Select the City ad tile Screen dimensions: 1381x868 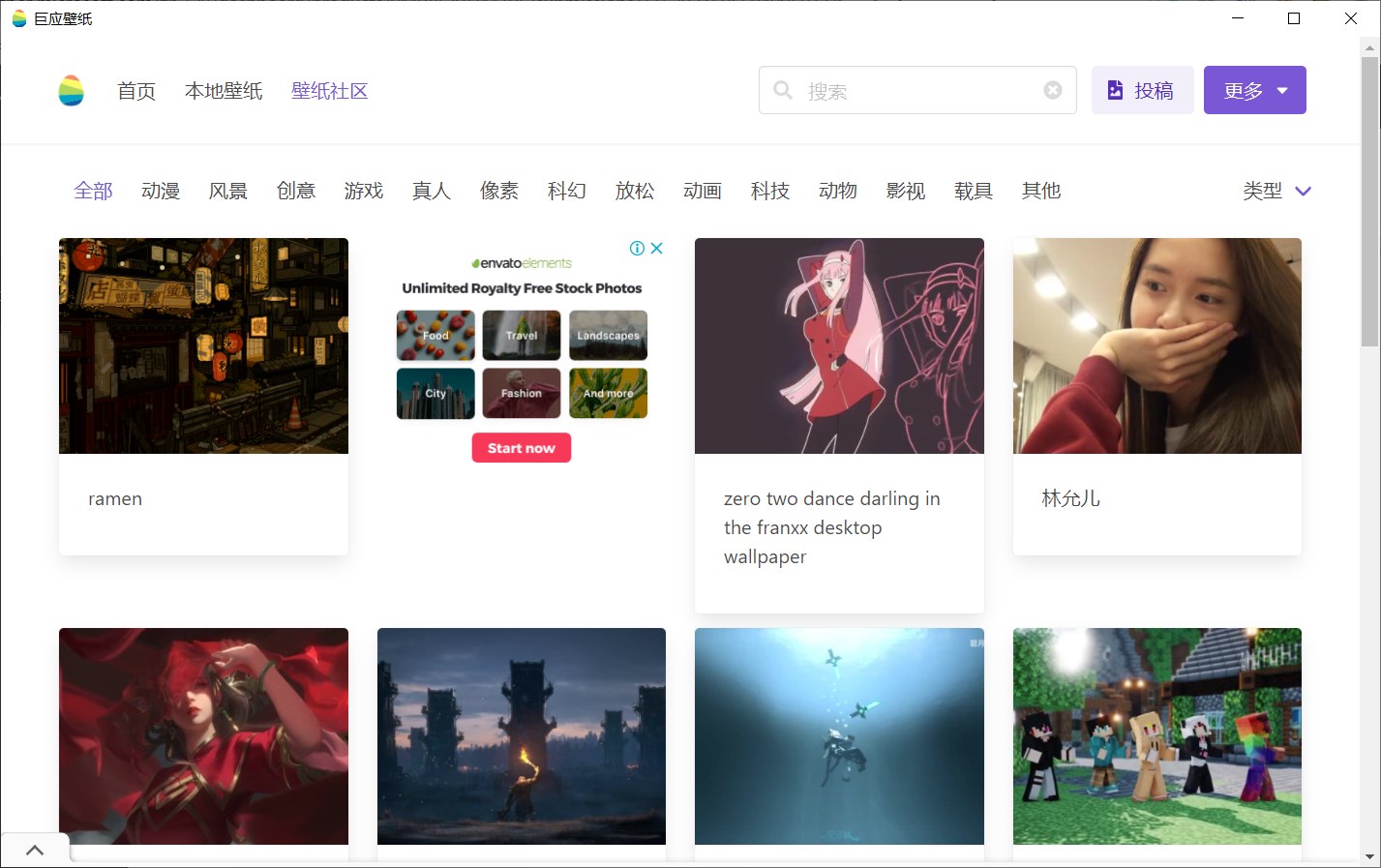click(435, 393)
